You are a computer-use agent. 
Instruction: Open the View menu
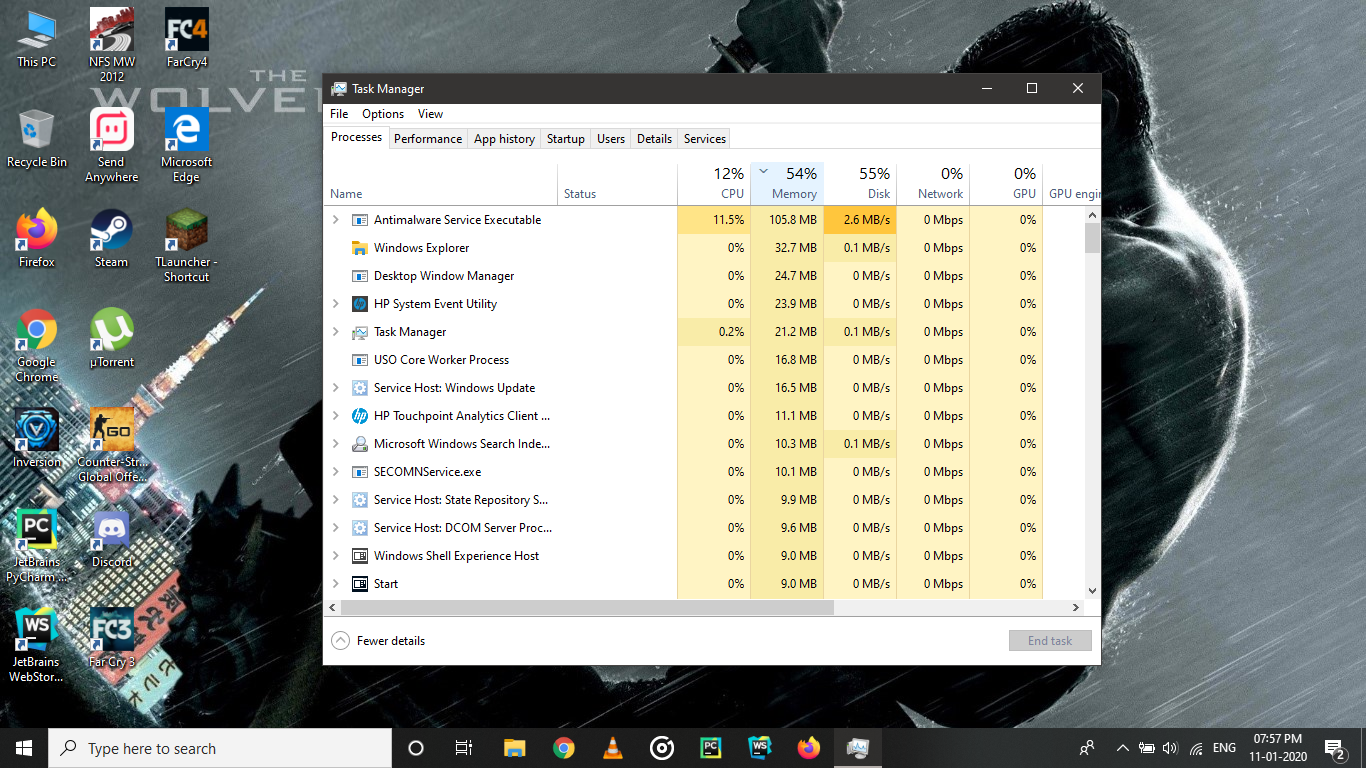coord(430,114)
